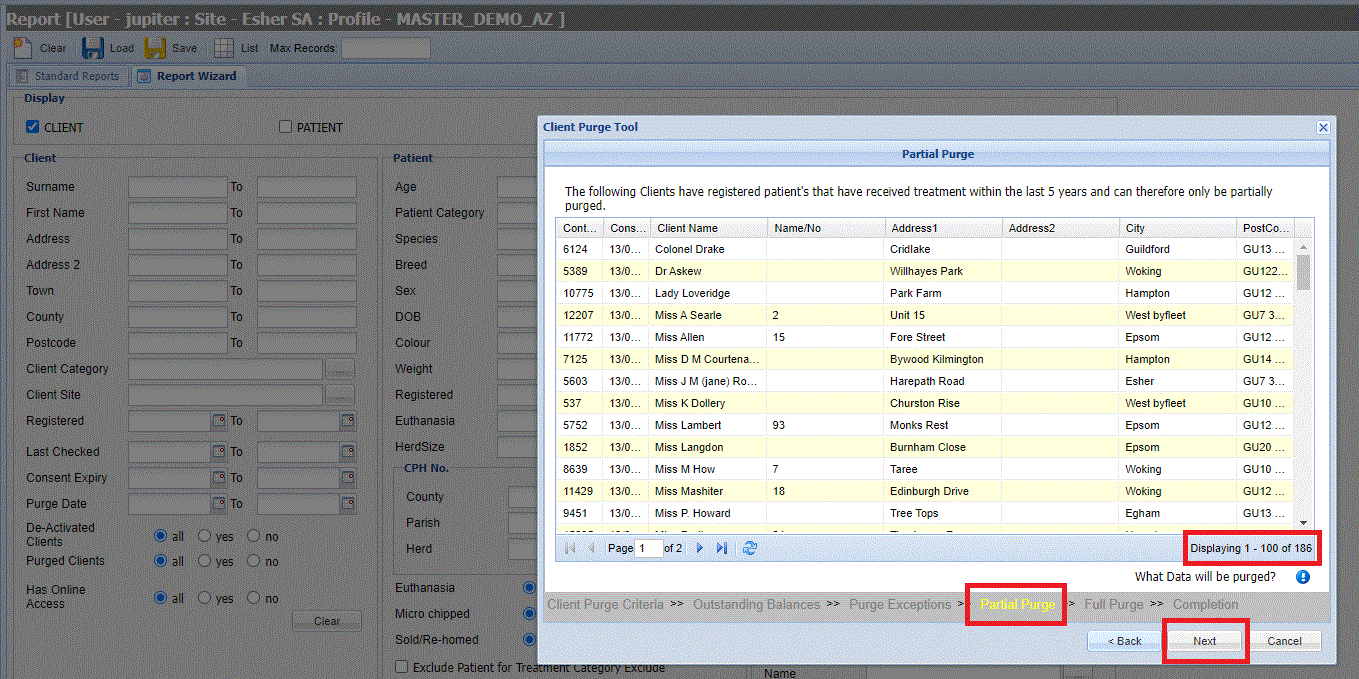Click scrollbar down arrow in client grid
This screenshot has height=679, width=1359.
click(x=1303, y=522)
